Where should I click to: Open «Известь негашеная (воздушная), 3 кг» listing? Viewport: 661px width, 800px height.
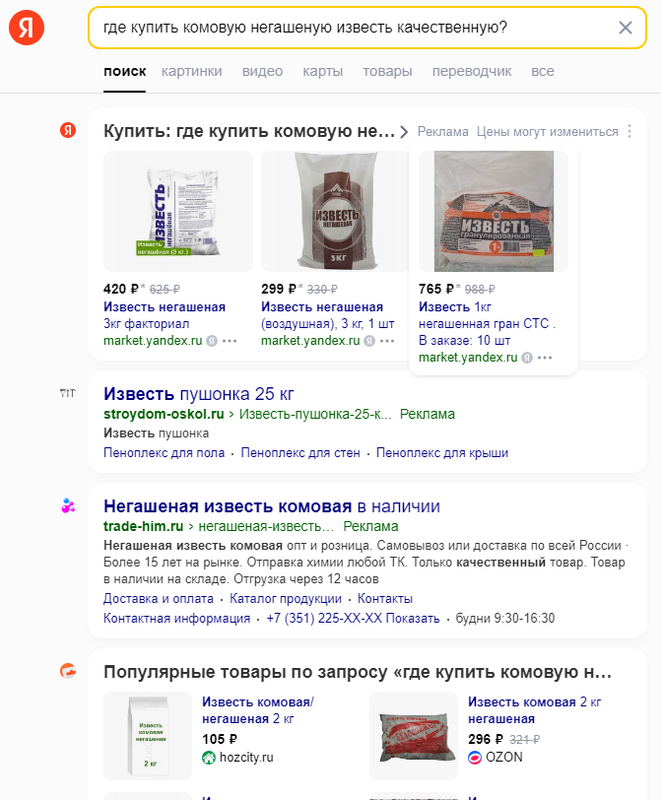tap(327, 315)
